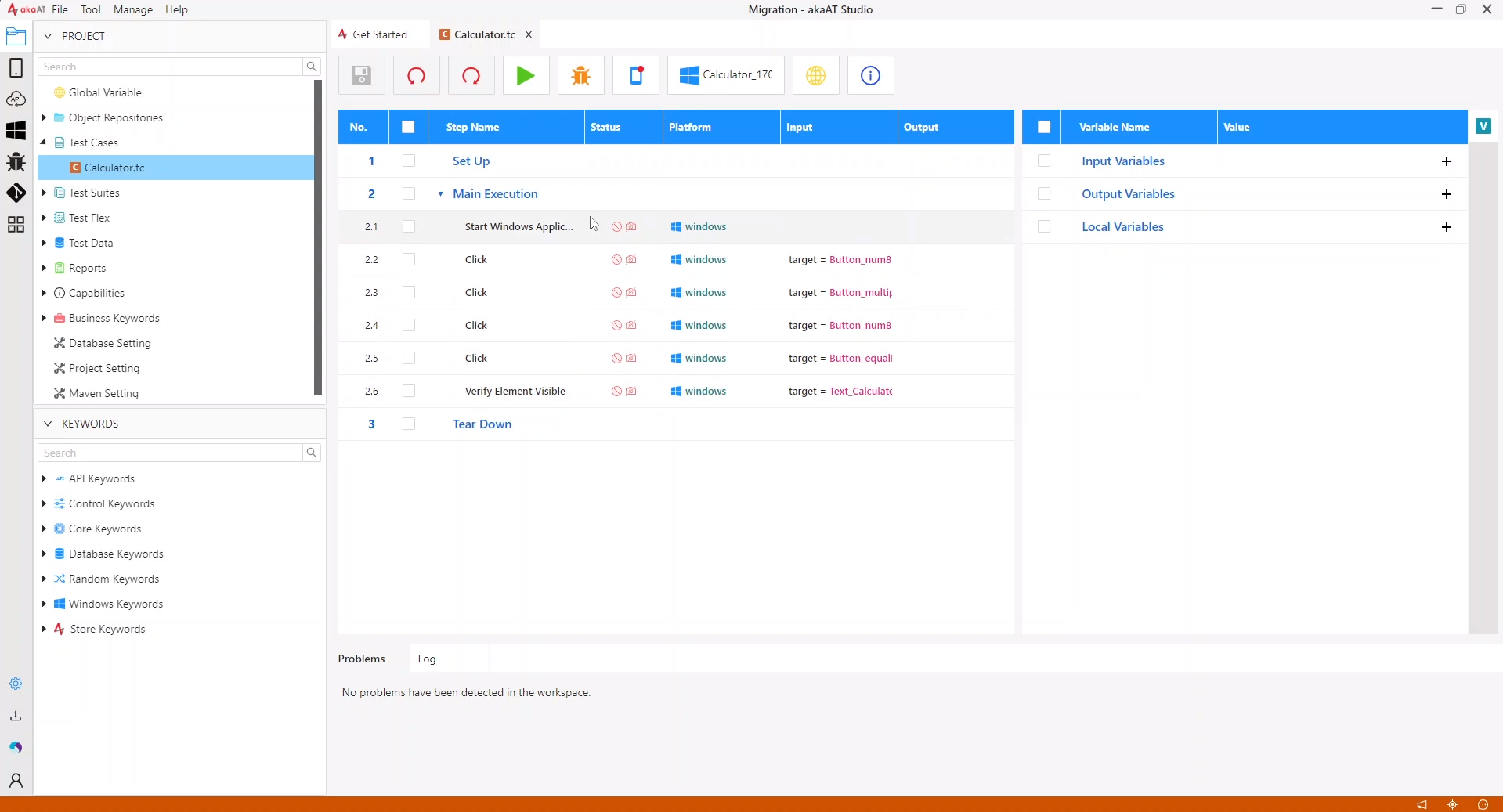The image size is (1503, 812).
Task: Open the Tool menu
Action: (91, 9)
